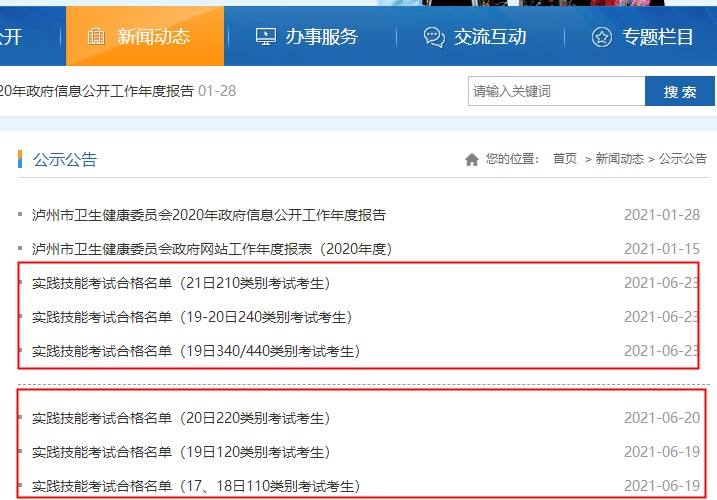
Task: Open the 20日220类别 exam pass list
Action: [x=181, y=418]
